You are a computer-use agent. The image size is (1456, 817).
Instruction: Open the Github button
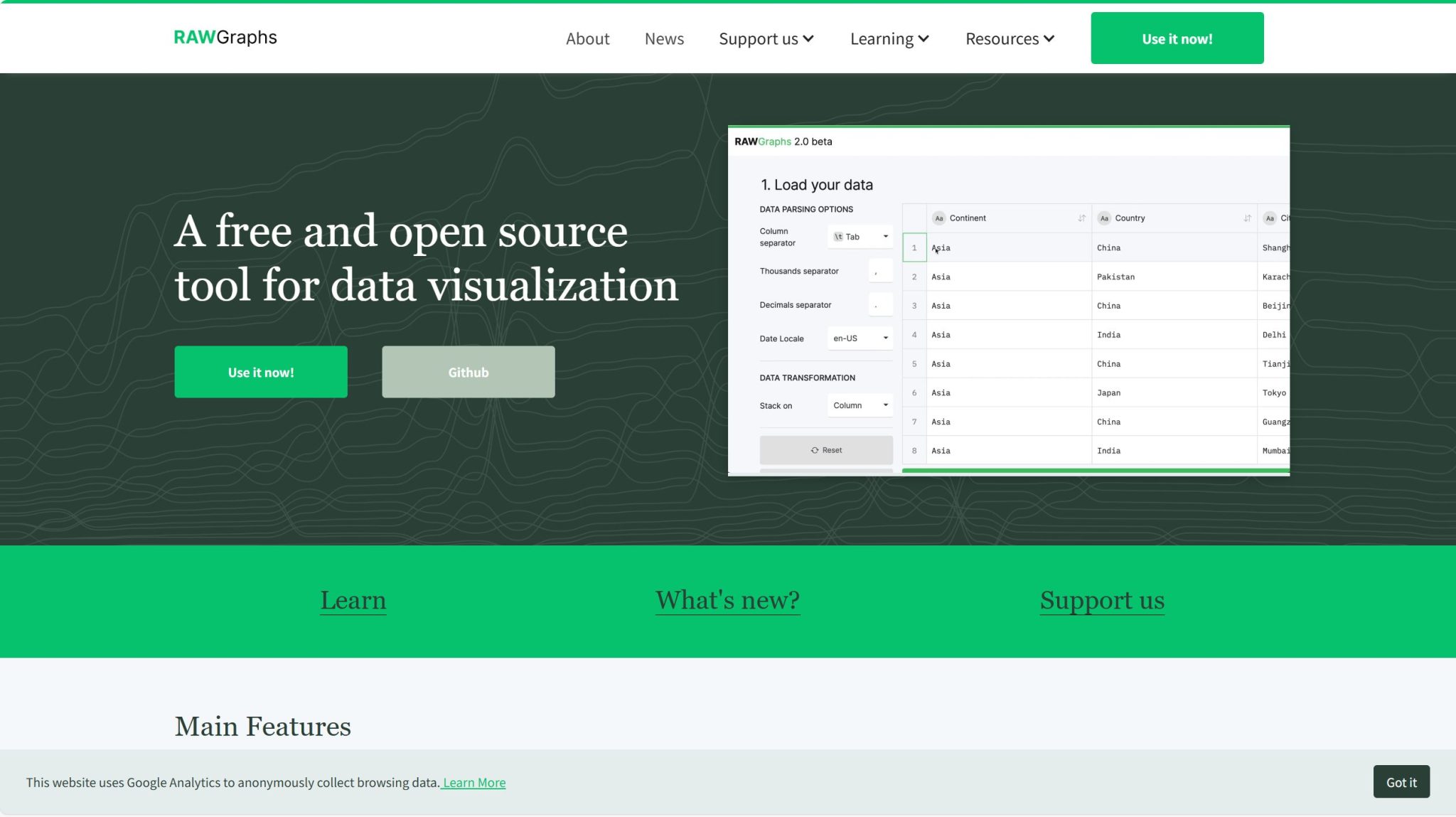[468, 372]
